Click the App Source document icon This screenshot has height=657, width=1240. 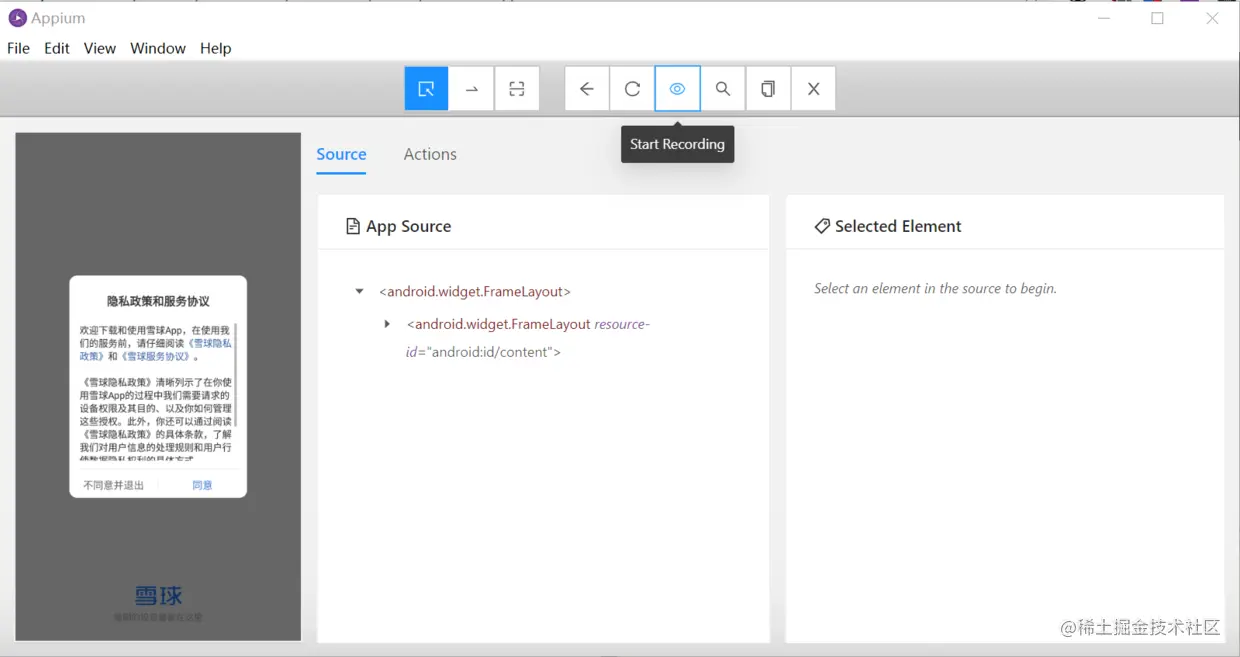[x=352, y=226]
